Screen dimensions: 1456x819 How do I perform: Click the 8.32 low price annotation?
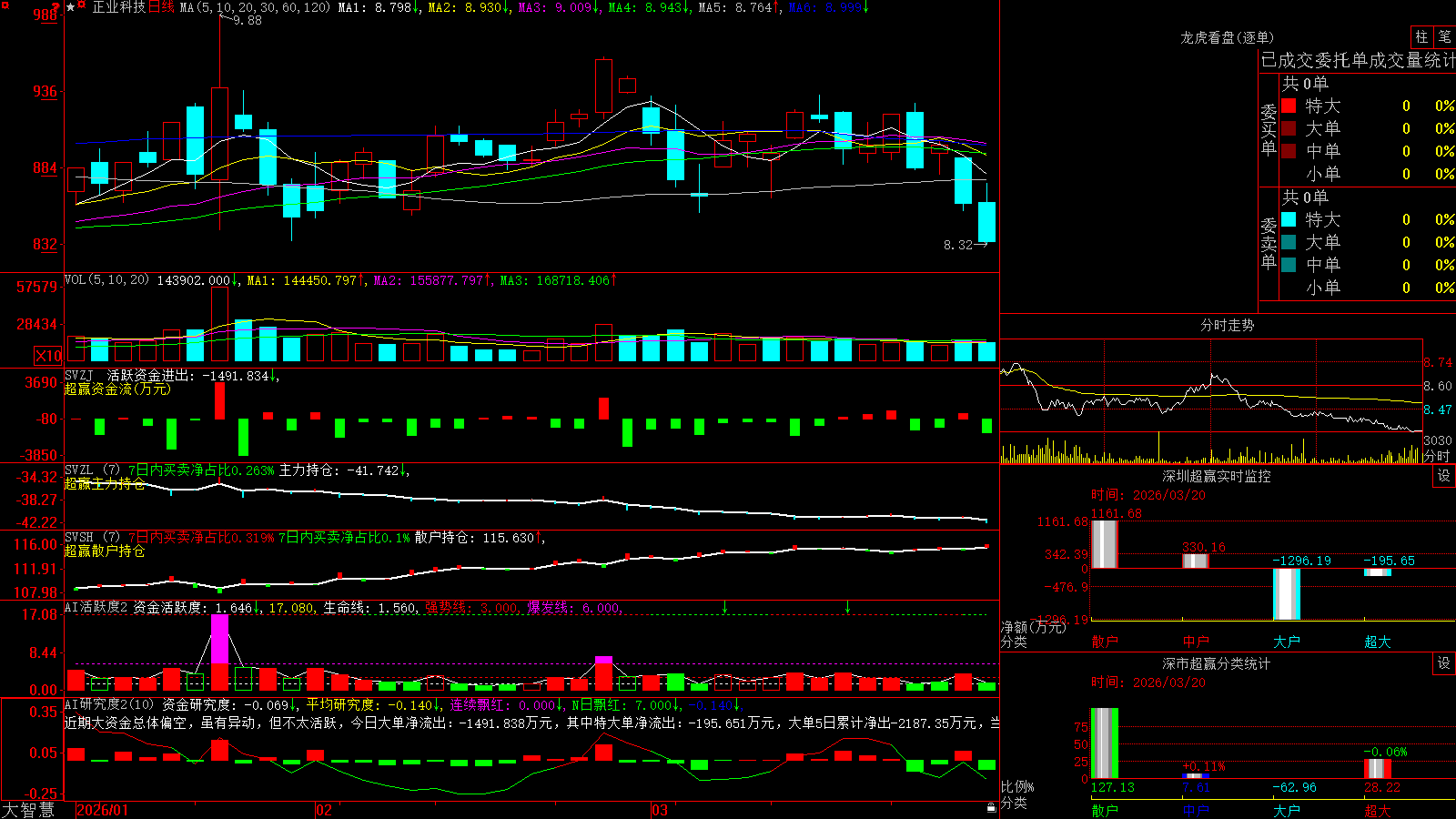pyautogui.click(x=958, y=245)
